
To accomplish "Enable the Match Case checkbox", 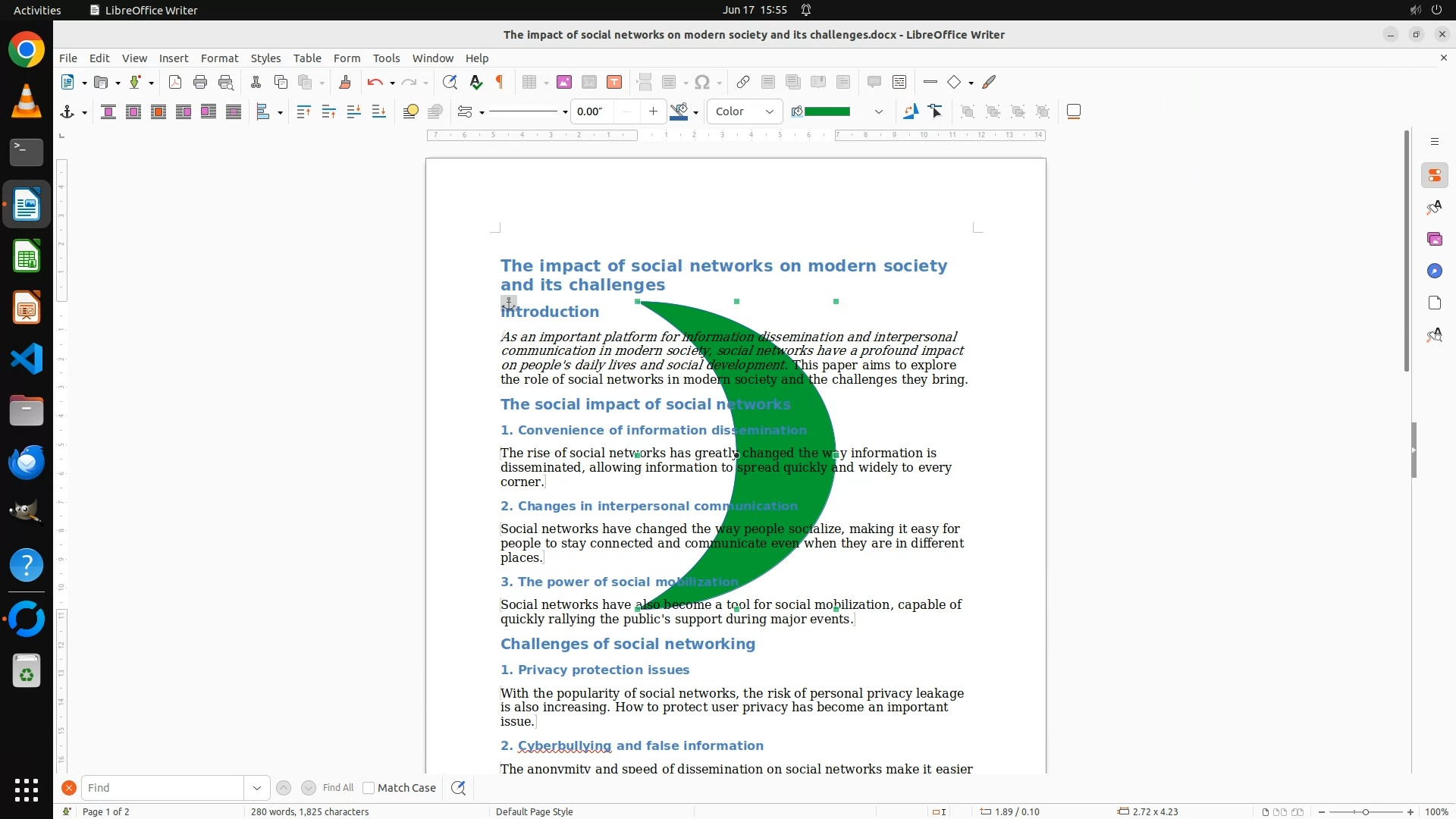I will click(369, 788).
